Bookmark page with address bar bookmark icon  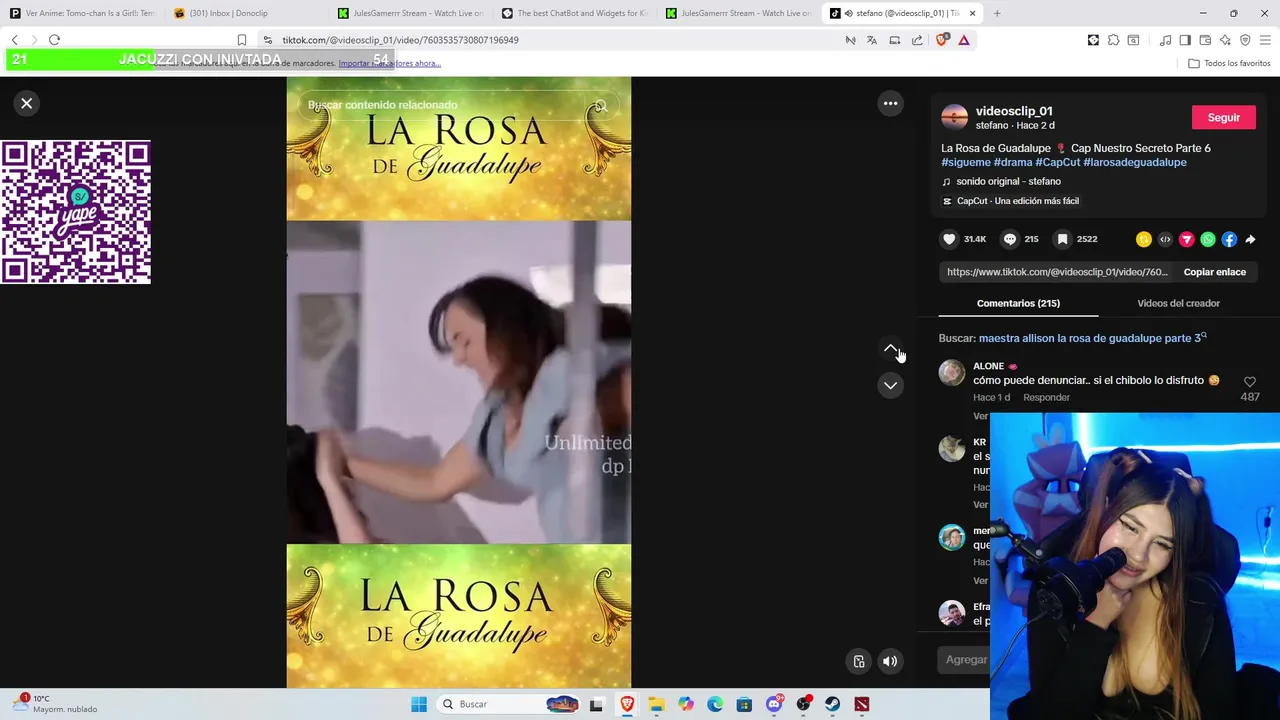coord(241,40)
